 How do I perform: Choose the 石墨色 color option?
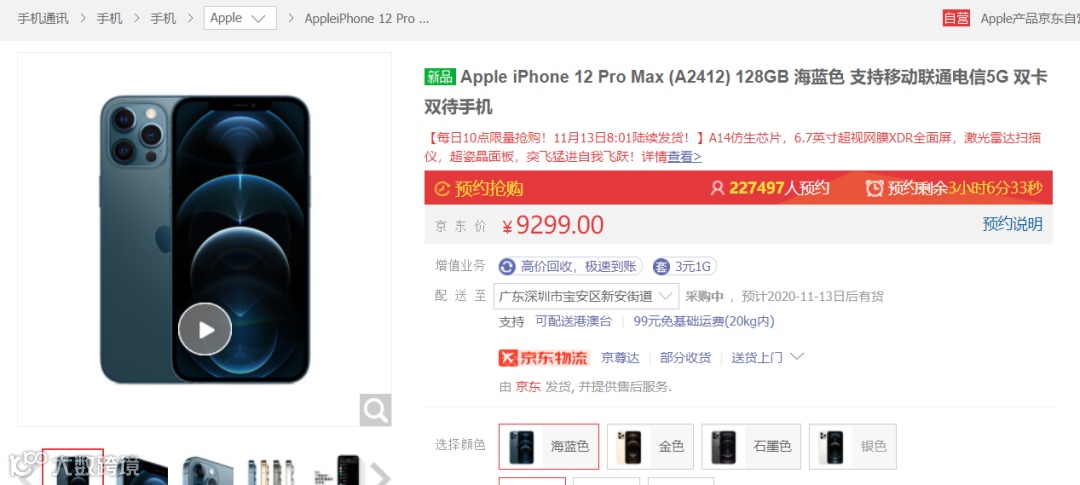751,446
